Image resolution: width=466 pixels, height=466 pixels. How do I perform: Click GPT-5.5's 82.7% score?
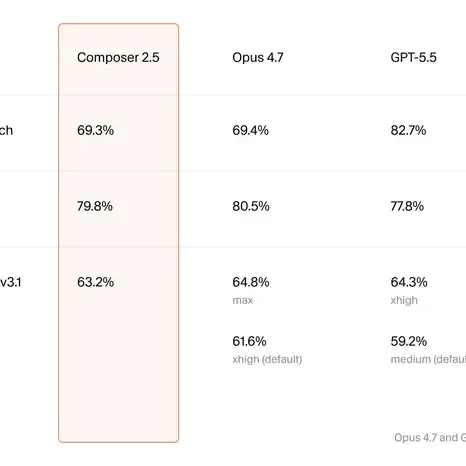(x=408, y=130)
